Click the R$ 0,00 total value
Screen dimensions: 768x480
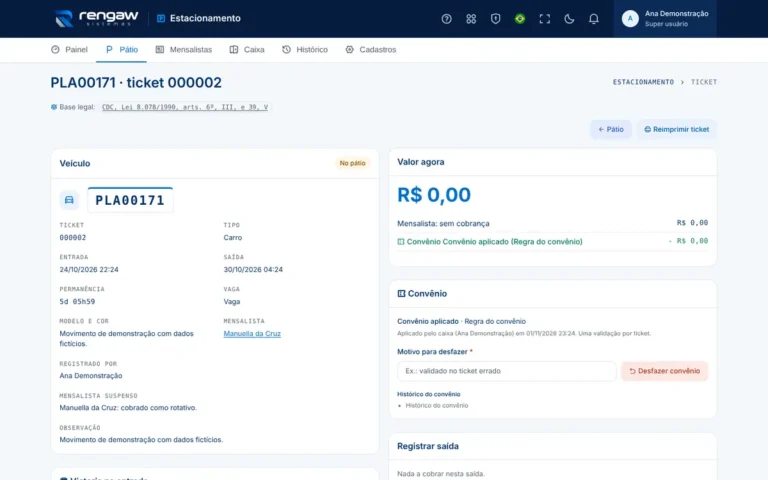coord(433,195)
